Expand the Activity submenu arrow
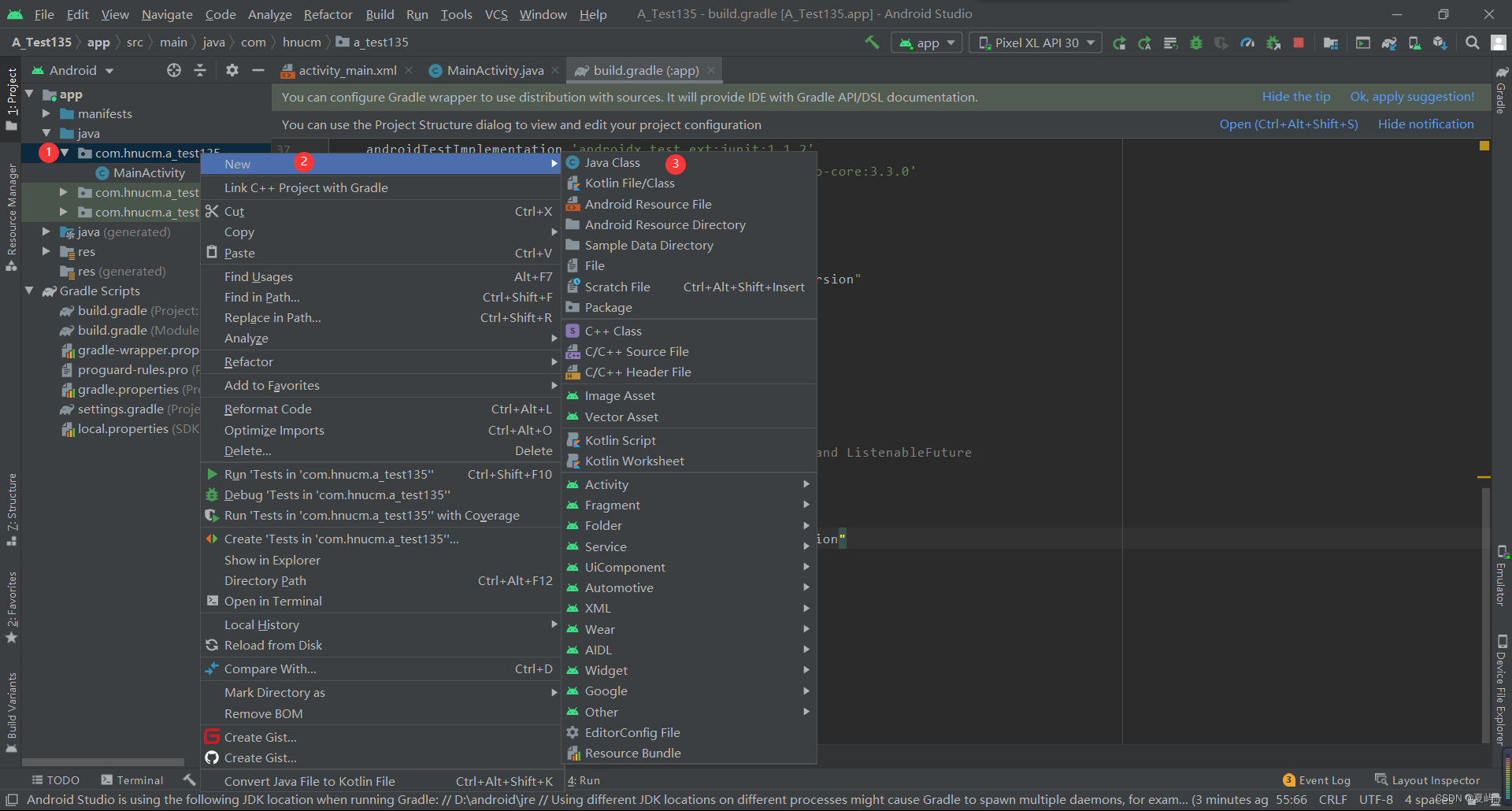1512x811 pixels. pyautogui.click(x=806, y=484)
